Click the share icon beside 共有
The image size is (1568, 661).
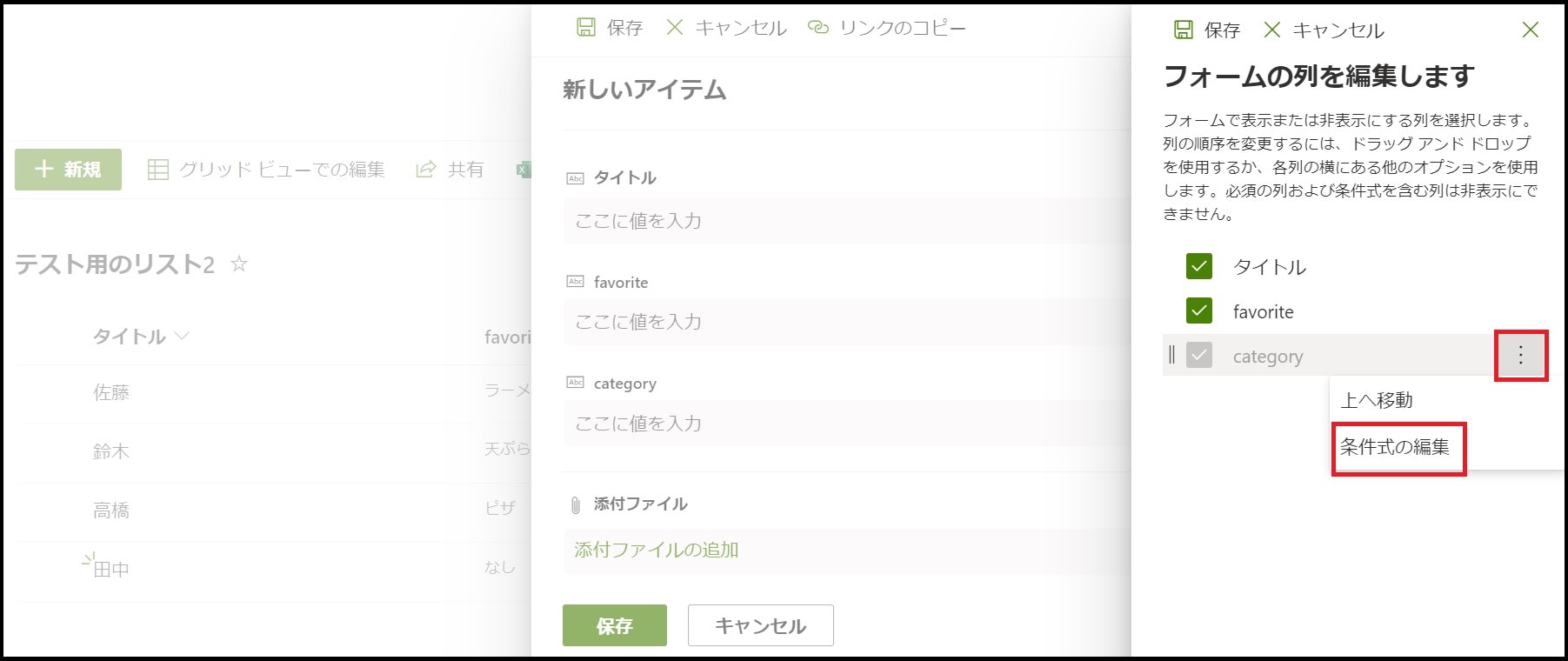click(425, 170)
